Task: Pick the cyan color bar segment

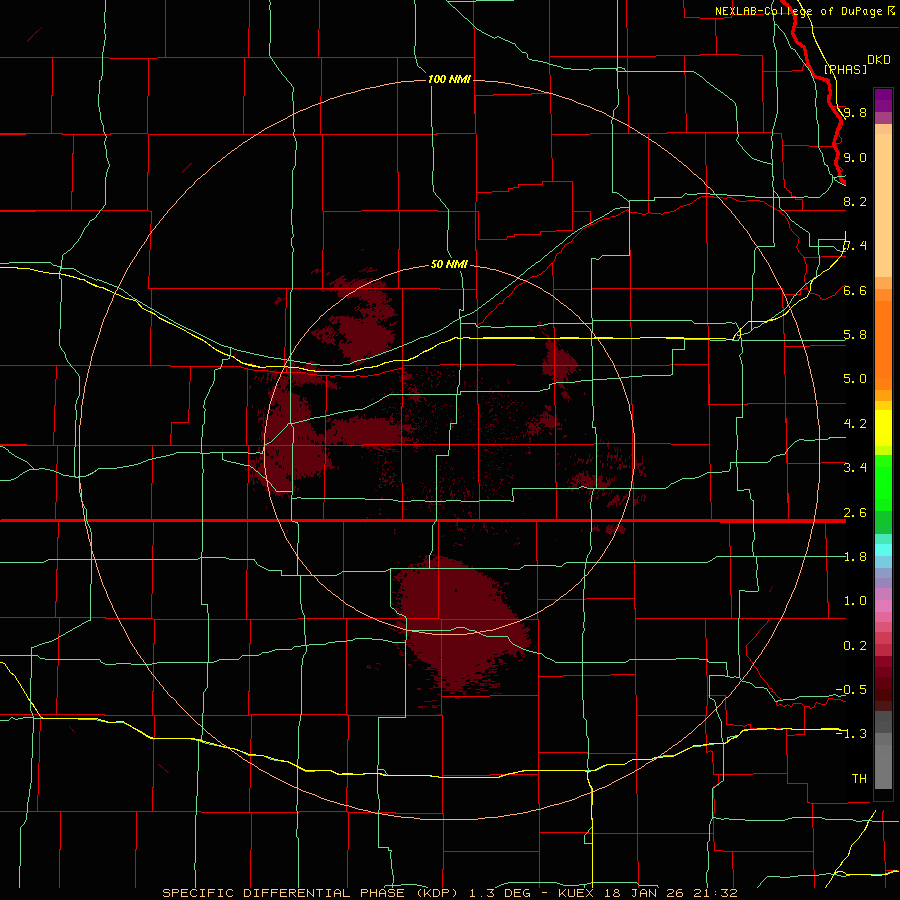Action: pos(883,550)
